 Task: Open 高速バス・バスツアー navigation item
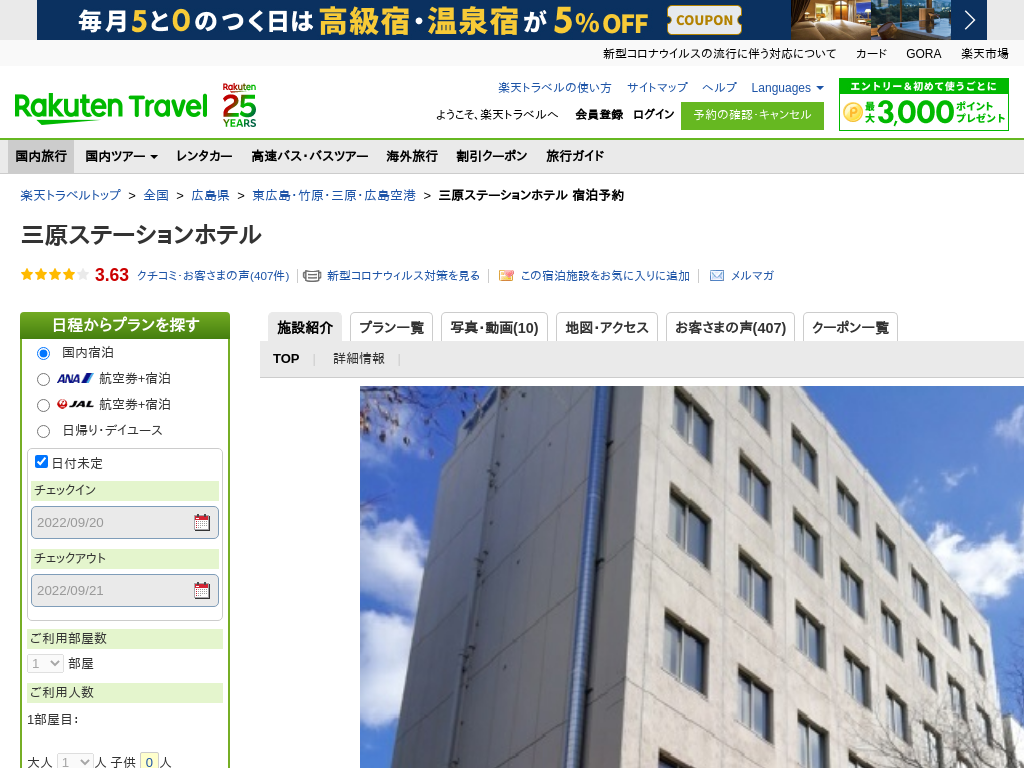pyautogui.click(x=310, y=156)
